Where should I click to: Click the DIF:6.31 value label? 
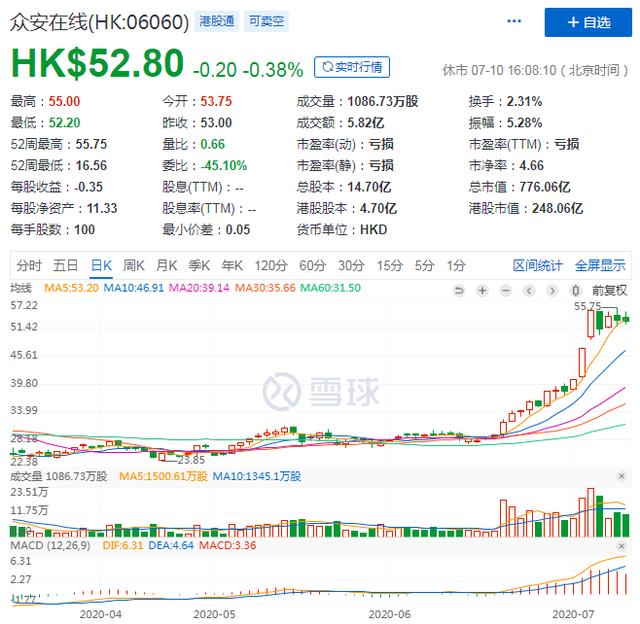pyautogui.click(x=123, y=546)
